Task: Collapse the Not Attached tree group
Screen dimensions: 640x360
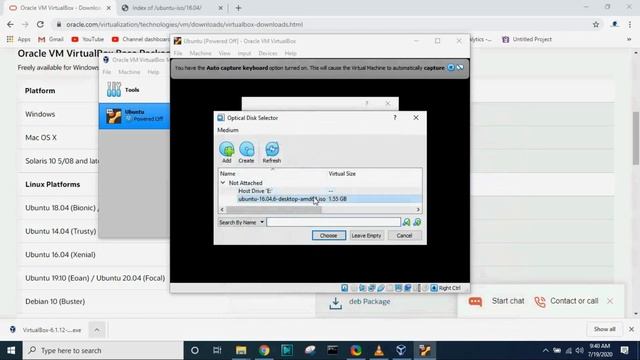Action: point(223,183)
